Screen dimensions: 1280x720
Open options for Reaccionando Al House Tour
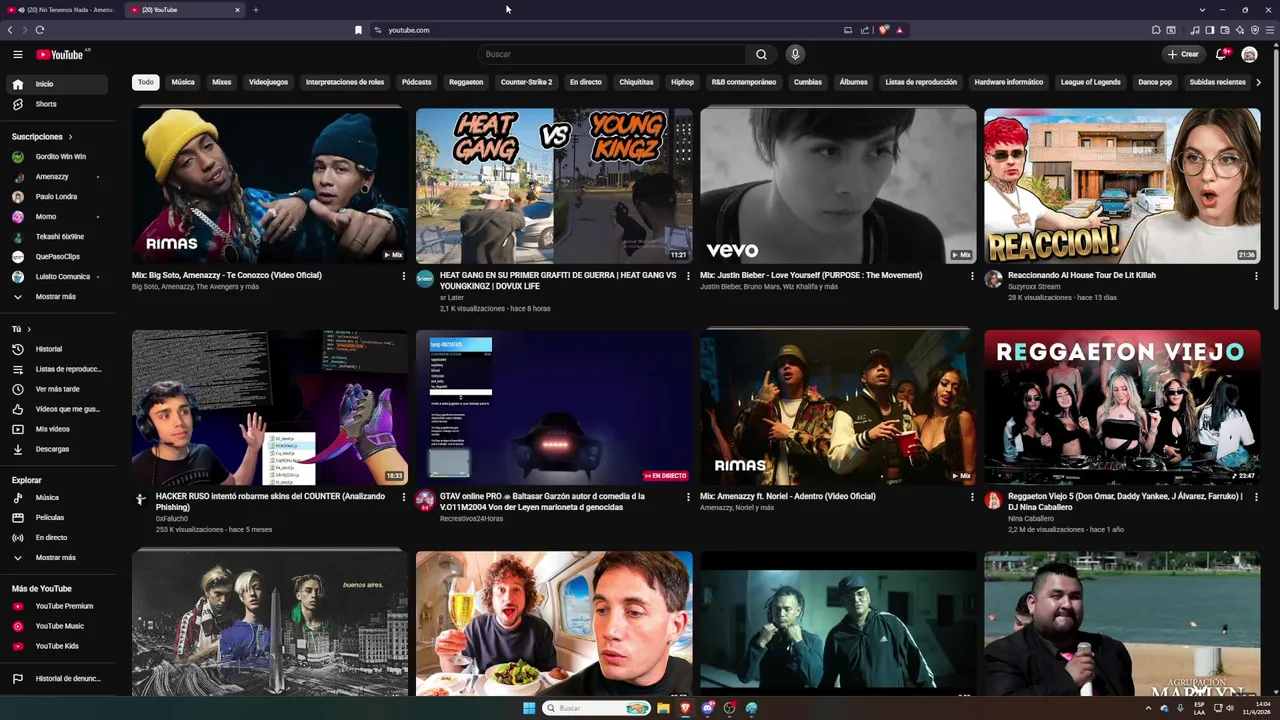(1256, 276)
